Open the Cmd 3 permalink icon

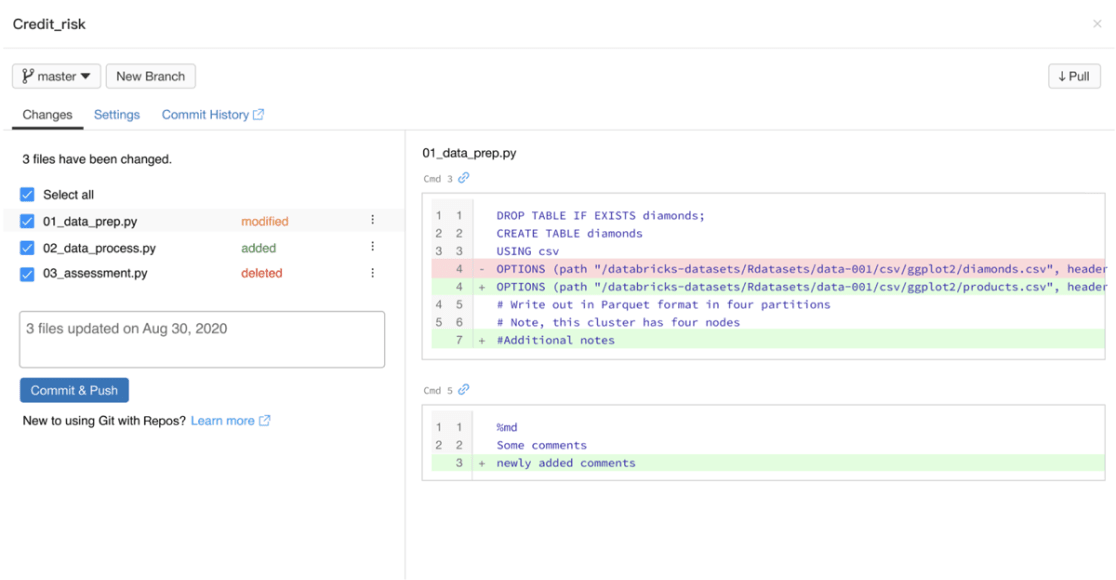coord(464,178)
